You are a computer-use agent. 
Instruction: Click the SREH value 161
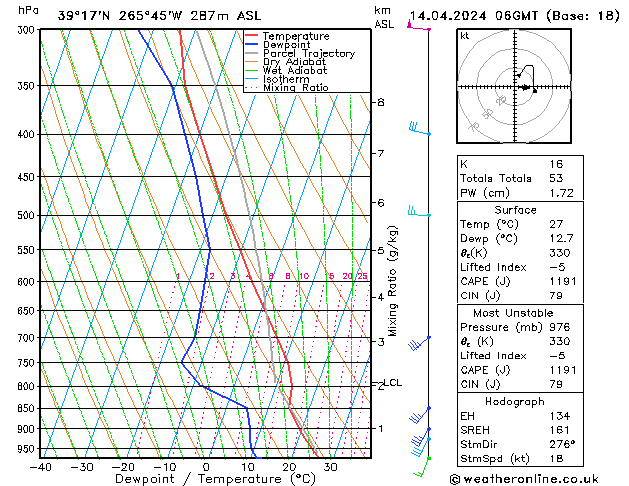[560, 430]
